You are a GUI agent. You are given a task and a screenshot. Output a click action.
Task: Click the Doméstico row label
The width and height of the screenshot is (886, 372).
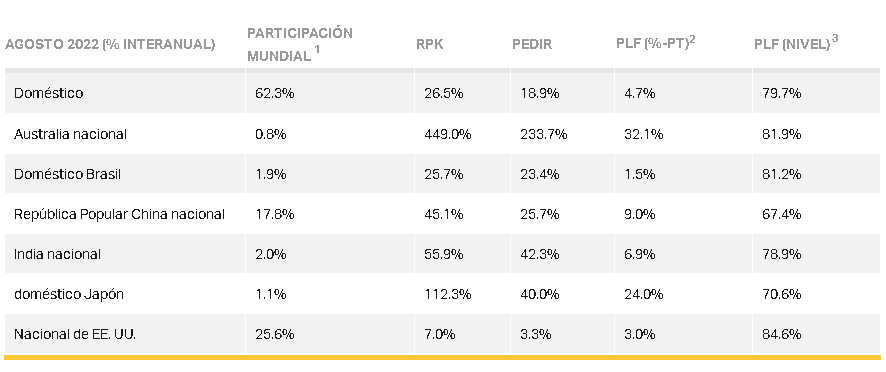[x=49, y=93]
